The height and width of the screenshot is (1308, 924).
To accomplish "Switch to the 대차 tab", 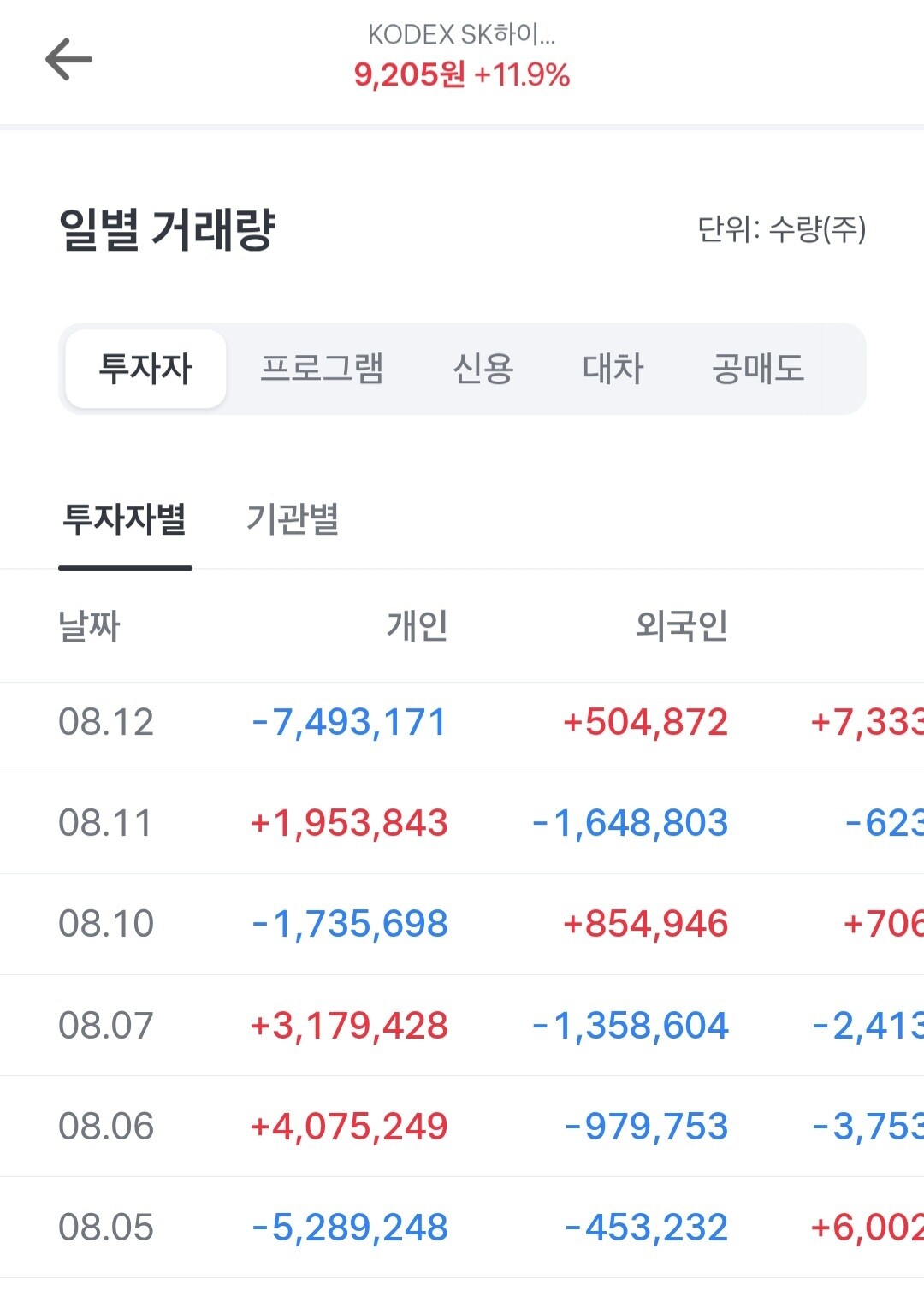I will (x=613, y=369).
